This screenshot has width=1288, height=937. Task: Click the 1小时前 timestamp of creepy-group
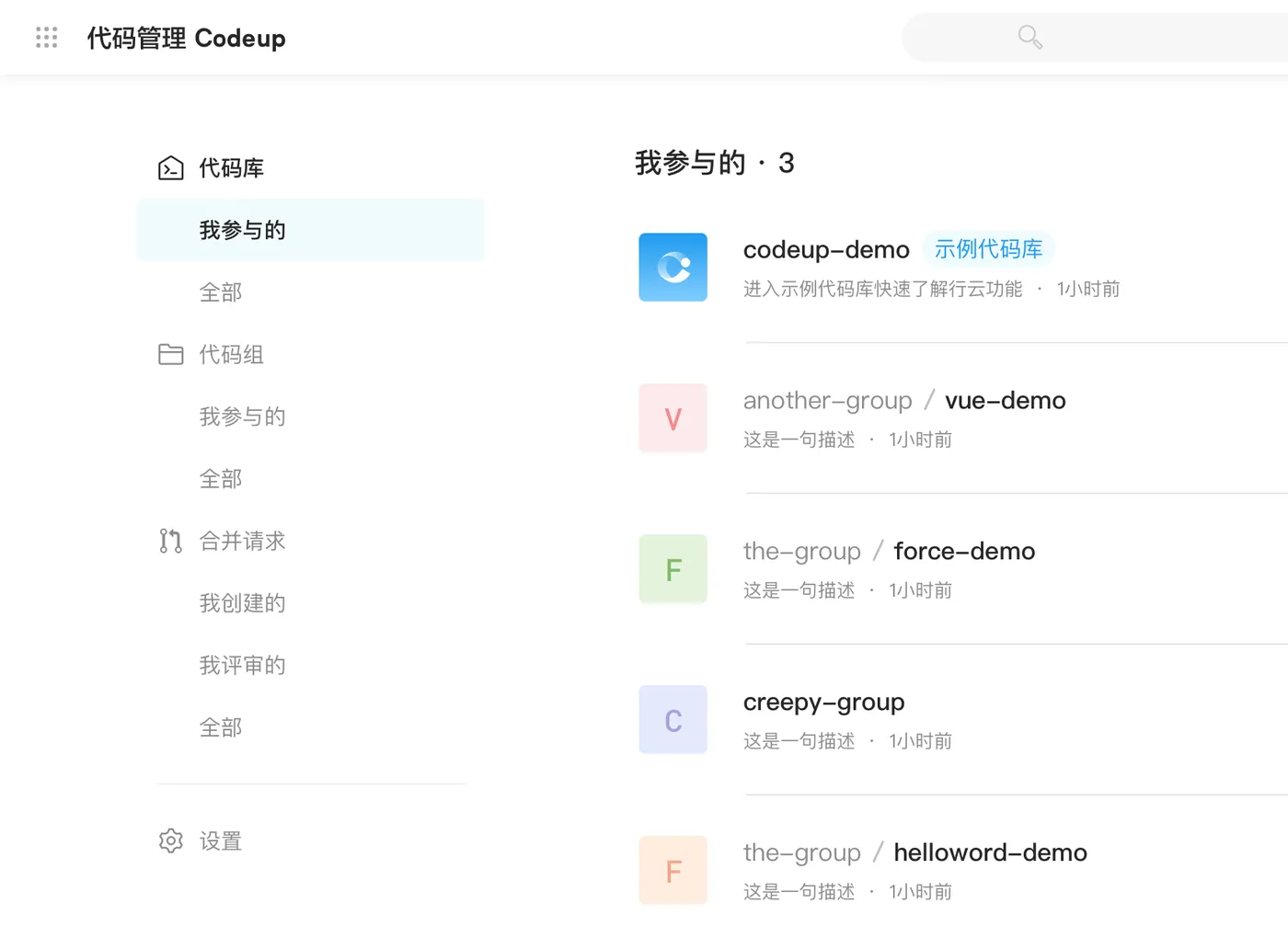click(921, 741)
